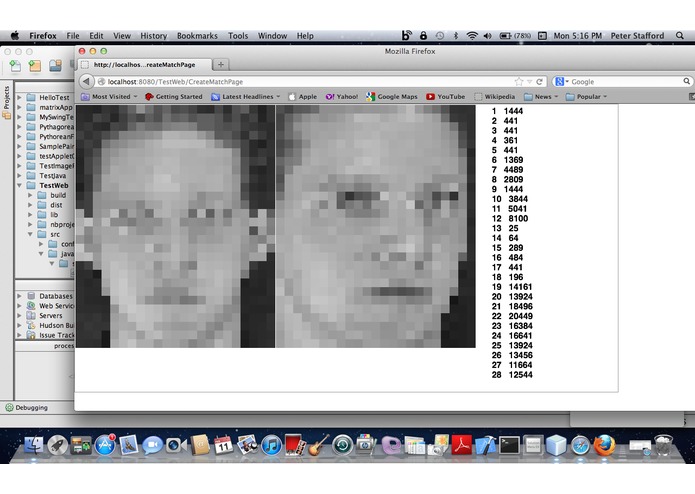Open the Bookmarks menu
Image resolution: width=695 pixels, height=494 pixels.
tap(197, 36)
